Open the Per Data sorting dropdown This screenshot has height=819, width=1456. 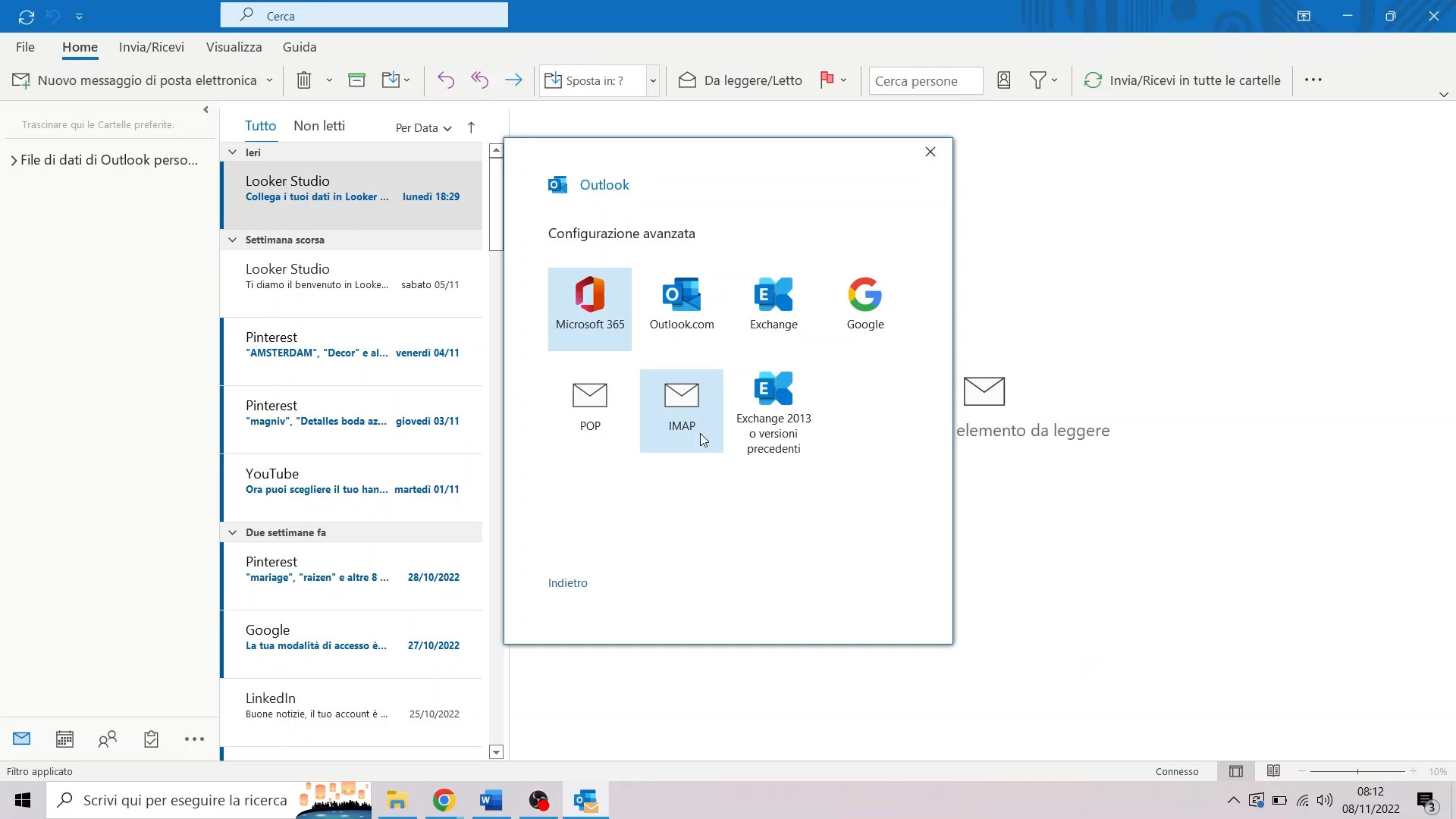pyautogui.click(x=422, y=128)
